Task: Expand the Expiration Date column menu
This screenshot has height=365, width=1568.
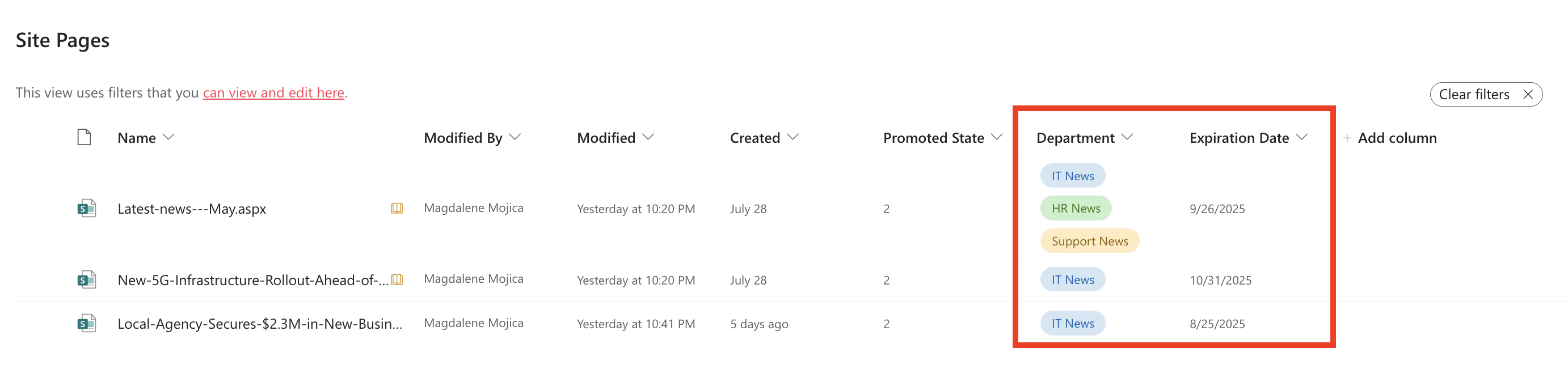Action: tap(1301, 138)
